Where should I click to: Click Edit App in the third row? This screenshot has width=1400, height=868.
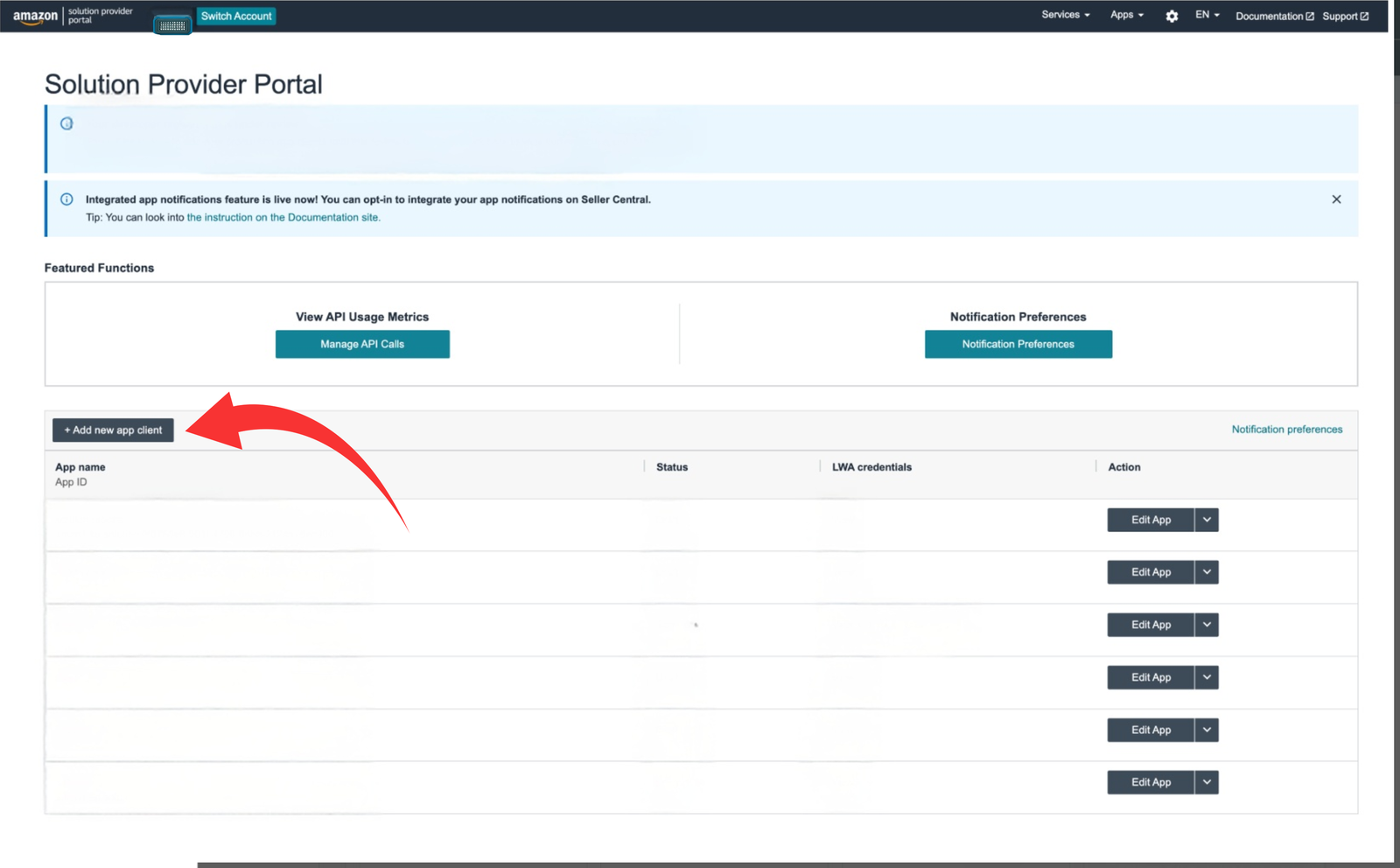(1151, 625)
